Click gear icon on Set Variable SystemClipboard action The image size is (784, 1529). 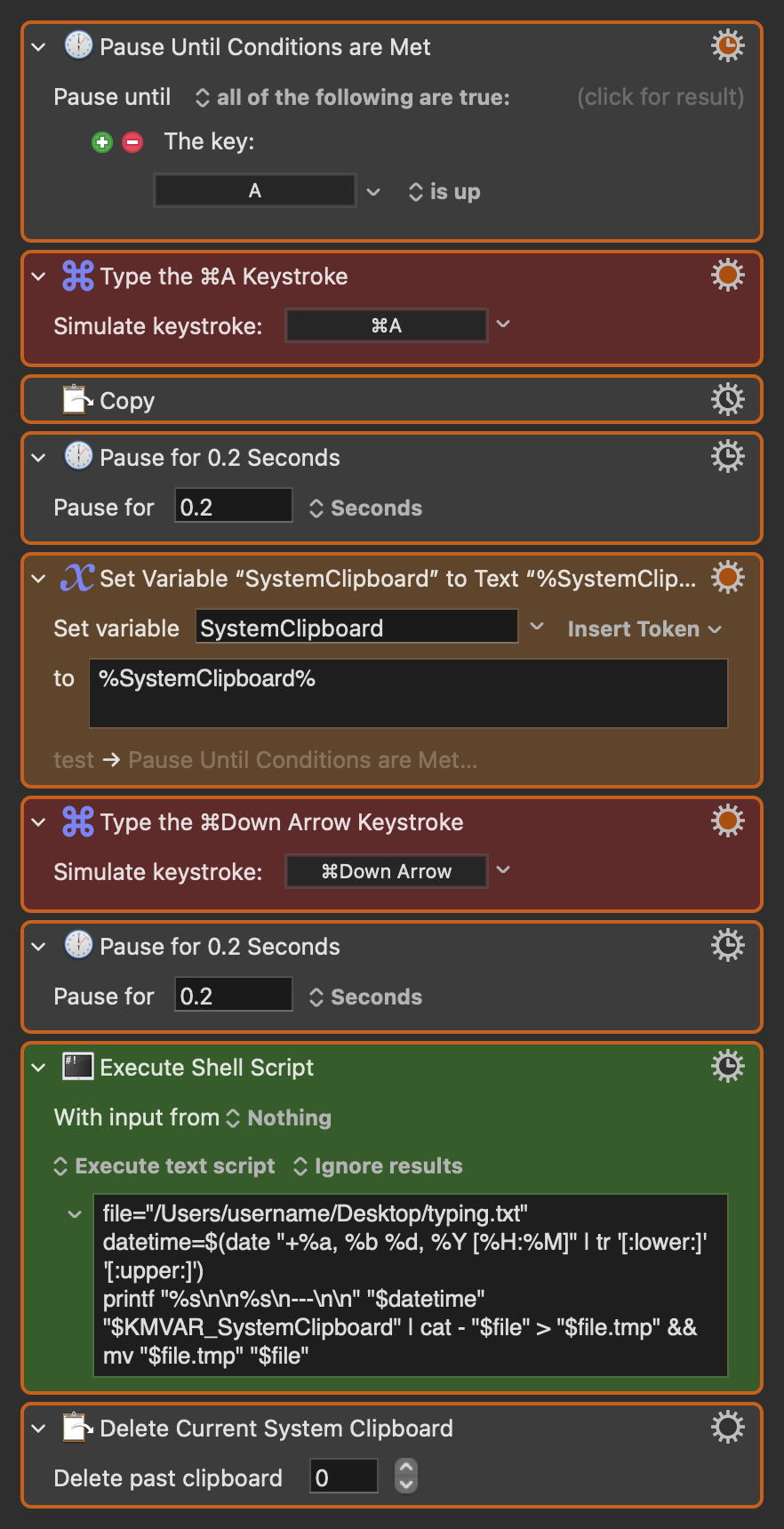pos(727,577)
